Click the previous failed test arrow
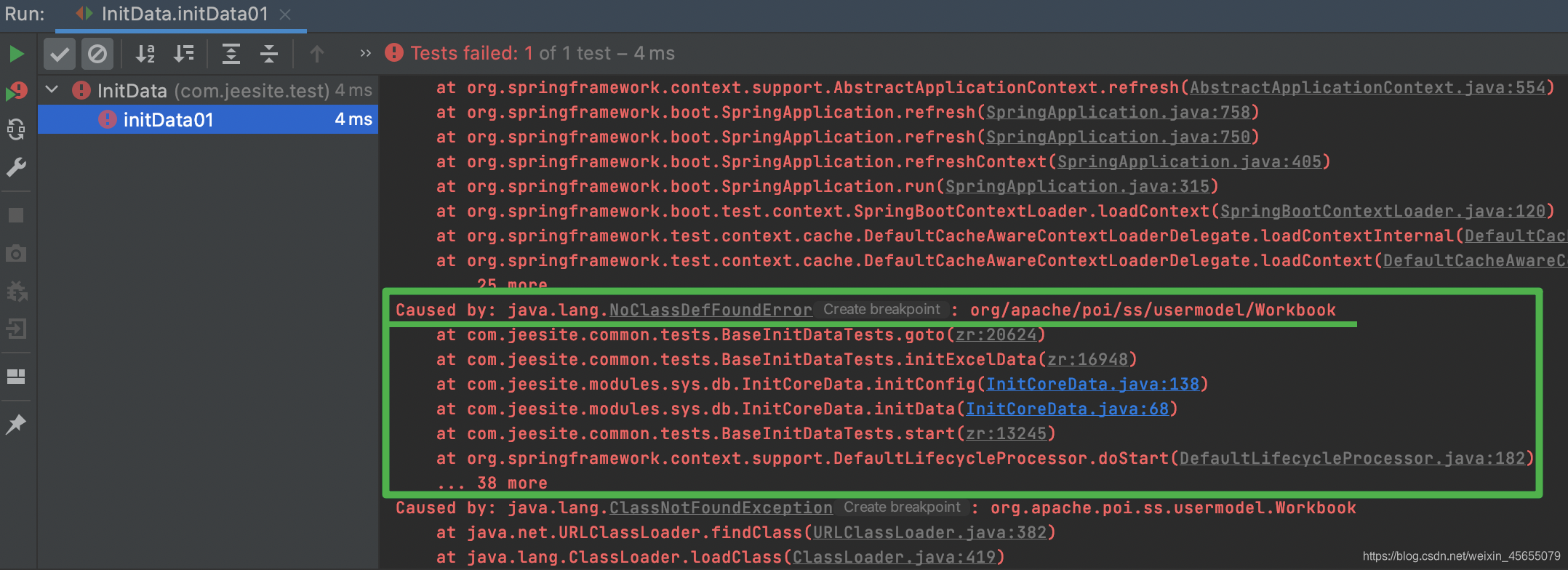Screen dimensions: 1568x570 317,54
